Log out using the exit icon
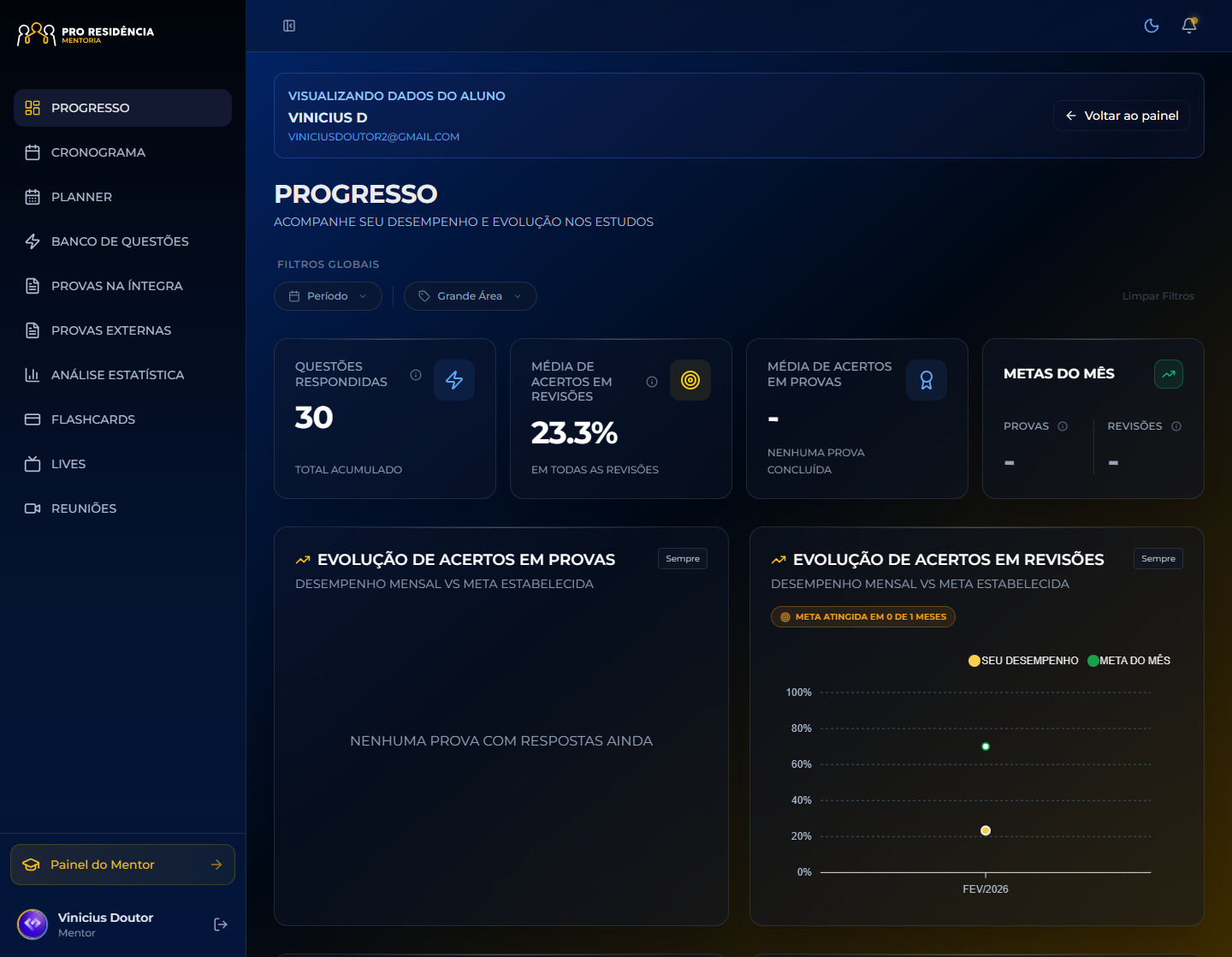 pos(221,924)
